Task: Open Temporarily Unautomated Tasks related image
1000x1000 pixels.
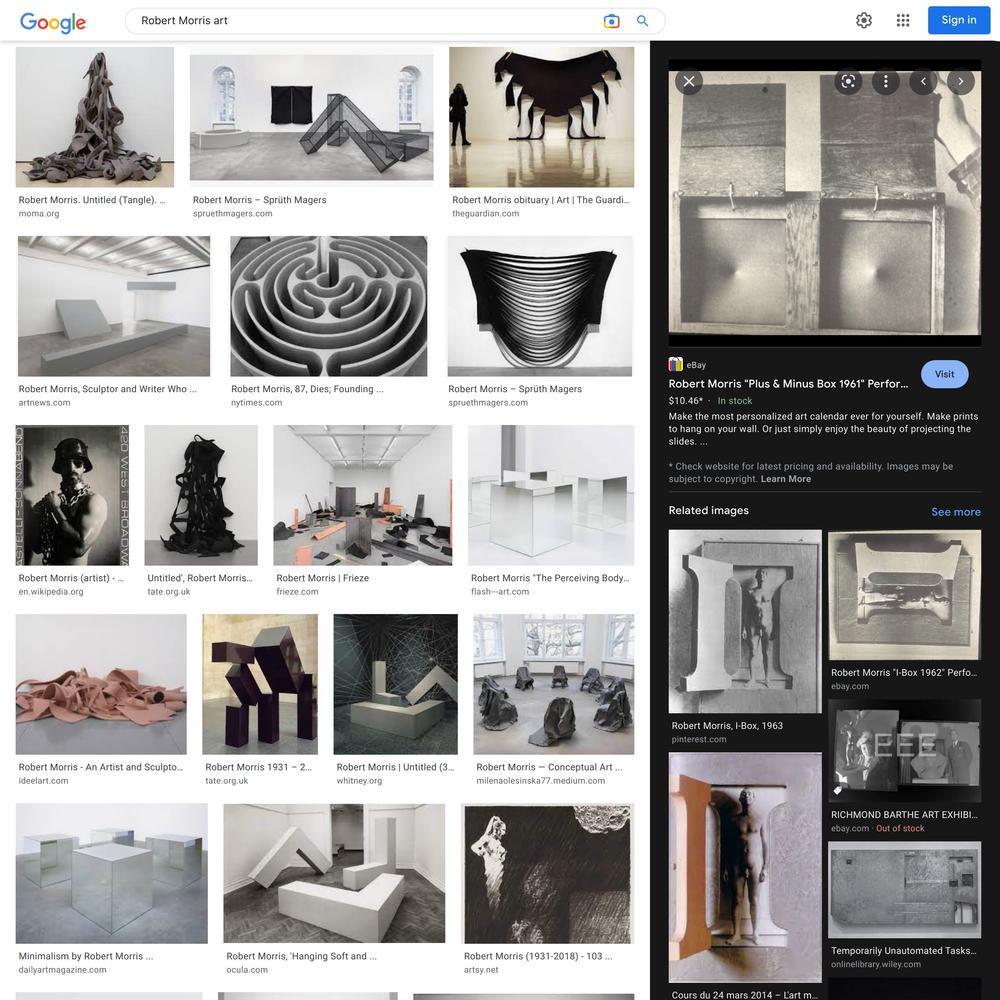Action: pos(904,890)
